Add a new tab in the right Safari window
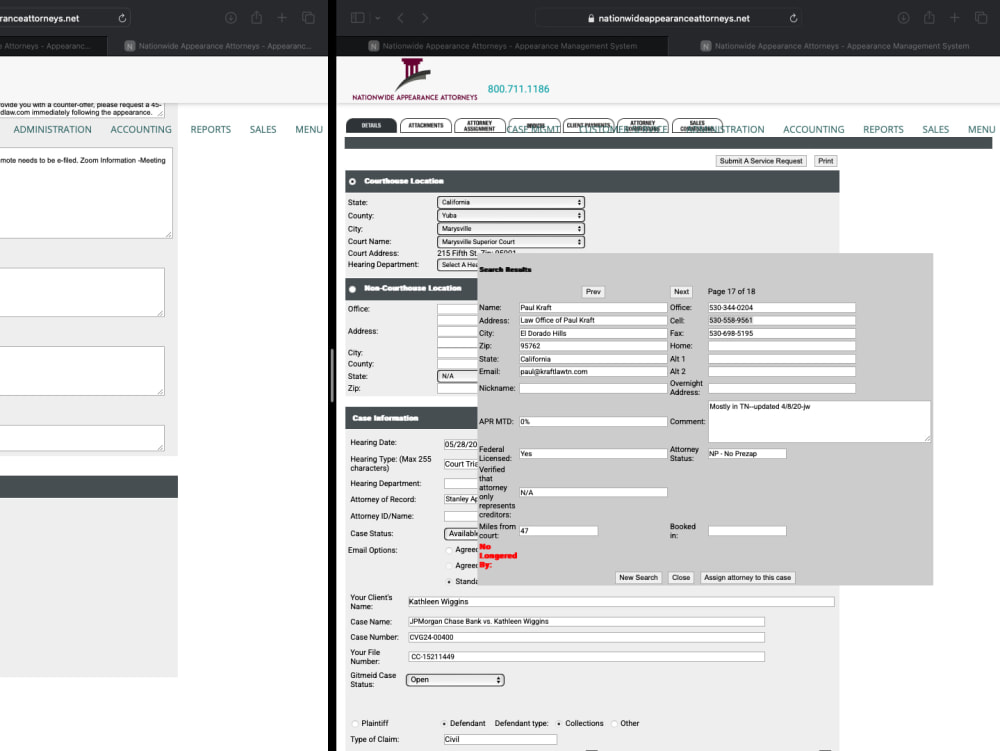This screenshot has width=1000, height=751. tap(955, 18)
